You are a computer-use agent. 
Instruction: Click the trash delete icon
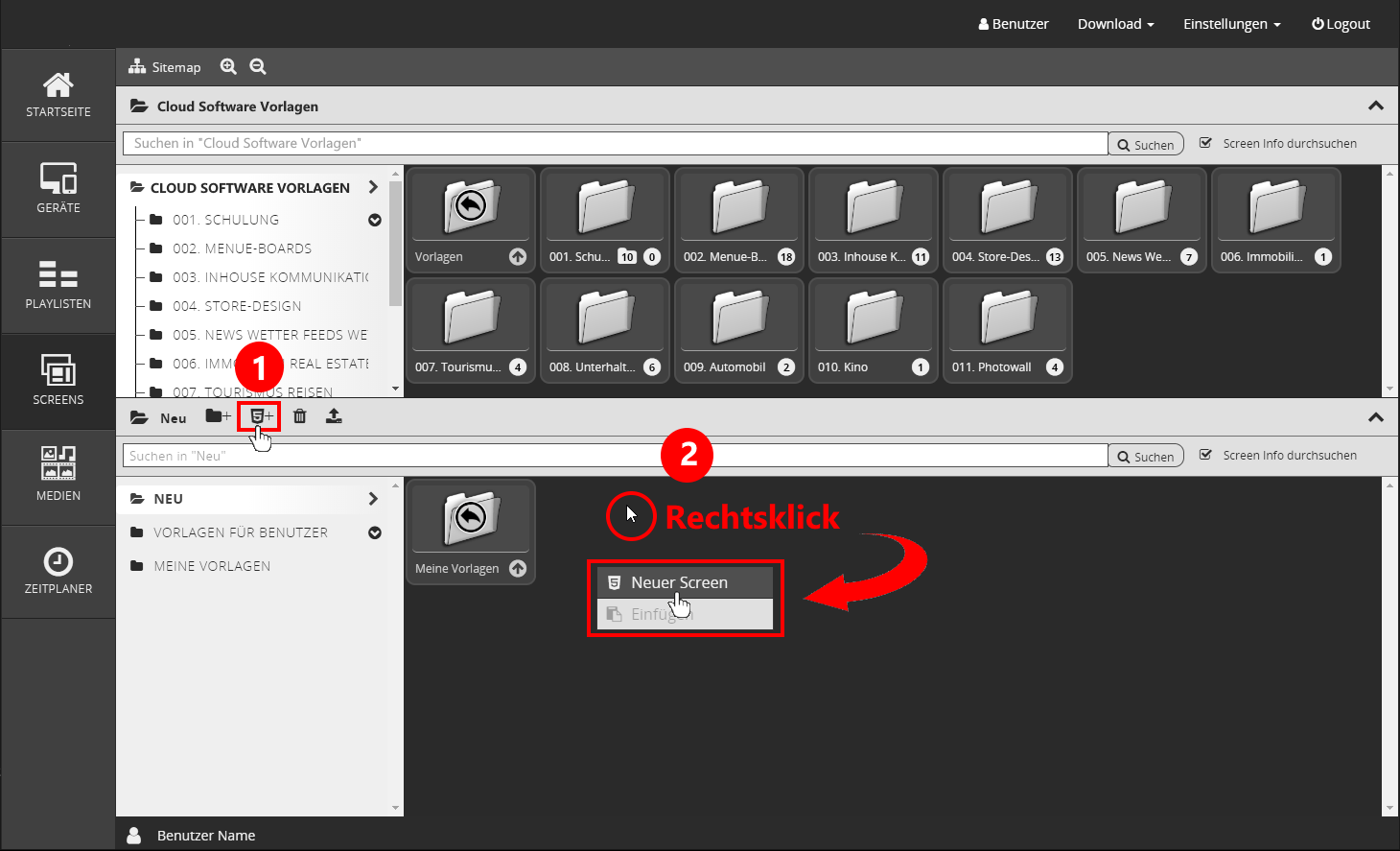(300, 416)
